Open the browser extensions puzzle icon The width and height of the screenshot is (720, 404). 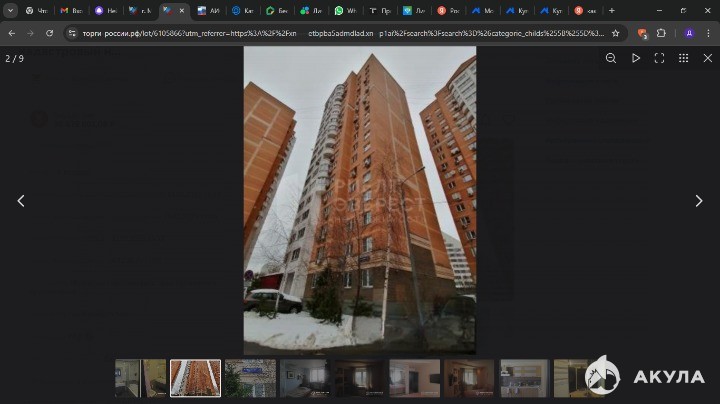661,33
